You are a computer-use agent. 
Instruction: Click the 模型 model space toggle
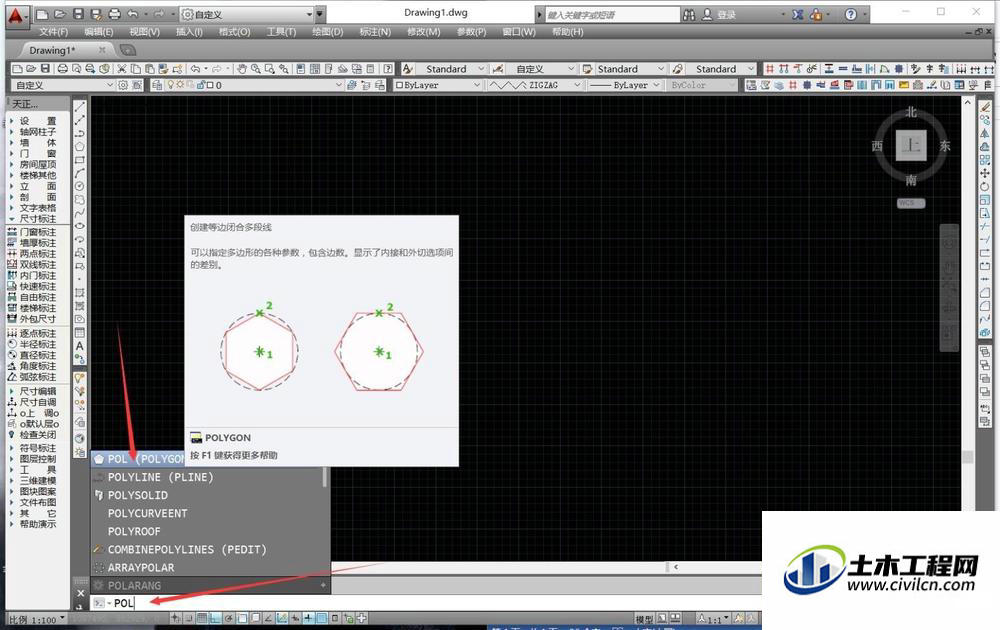click(643, 619)
